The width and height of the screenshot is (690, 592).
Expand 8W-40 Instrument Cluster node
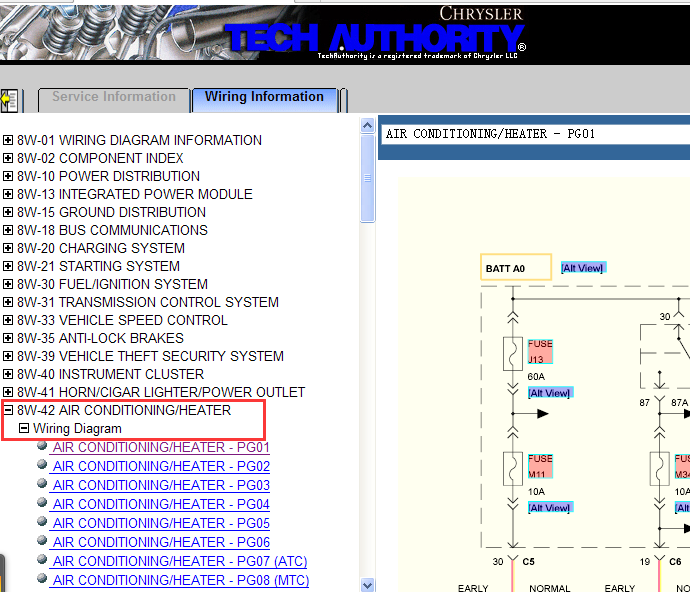pos(7,374)
